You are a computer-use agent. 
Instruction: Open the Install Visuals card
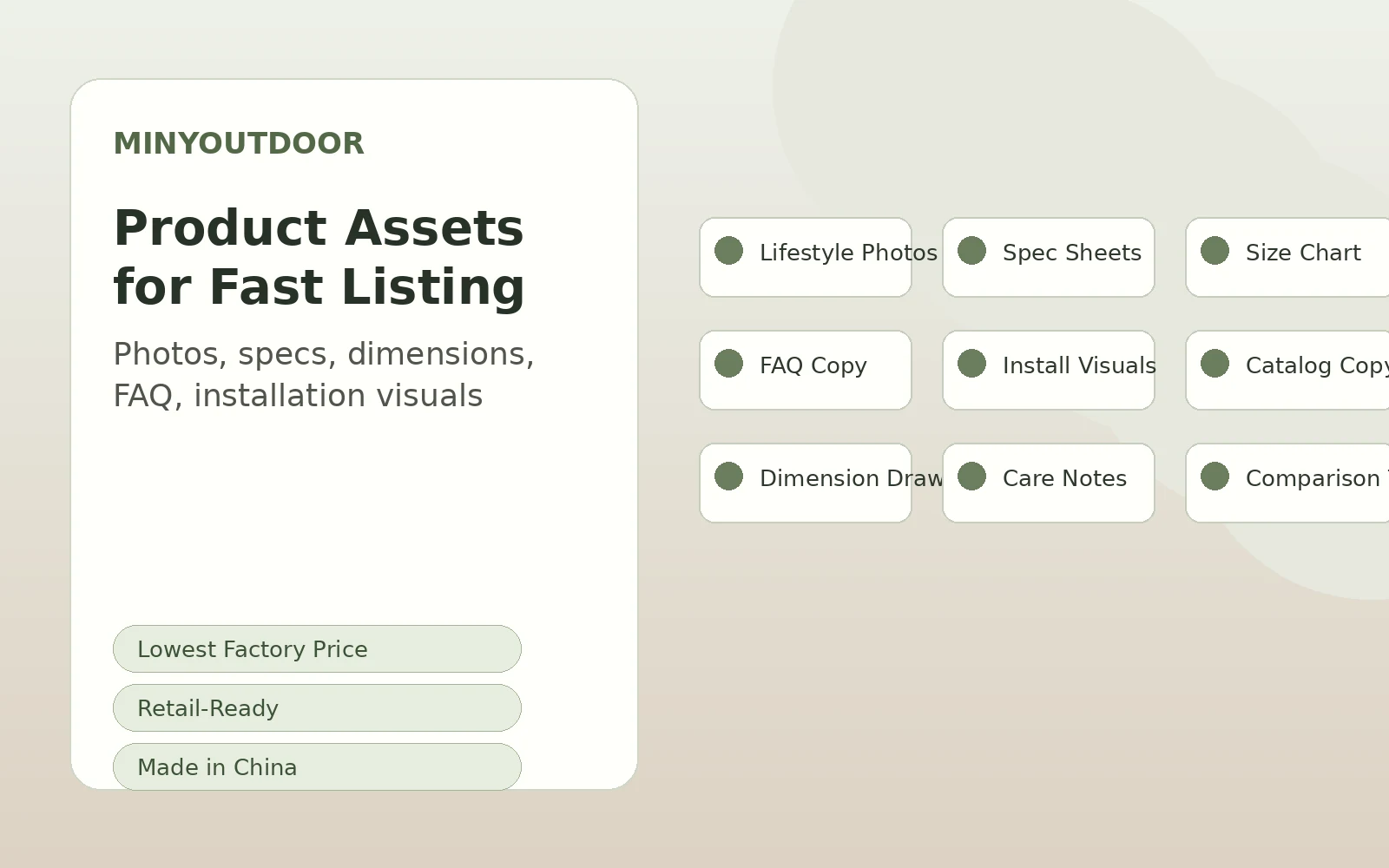1049,371
